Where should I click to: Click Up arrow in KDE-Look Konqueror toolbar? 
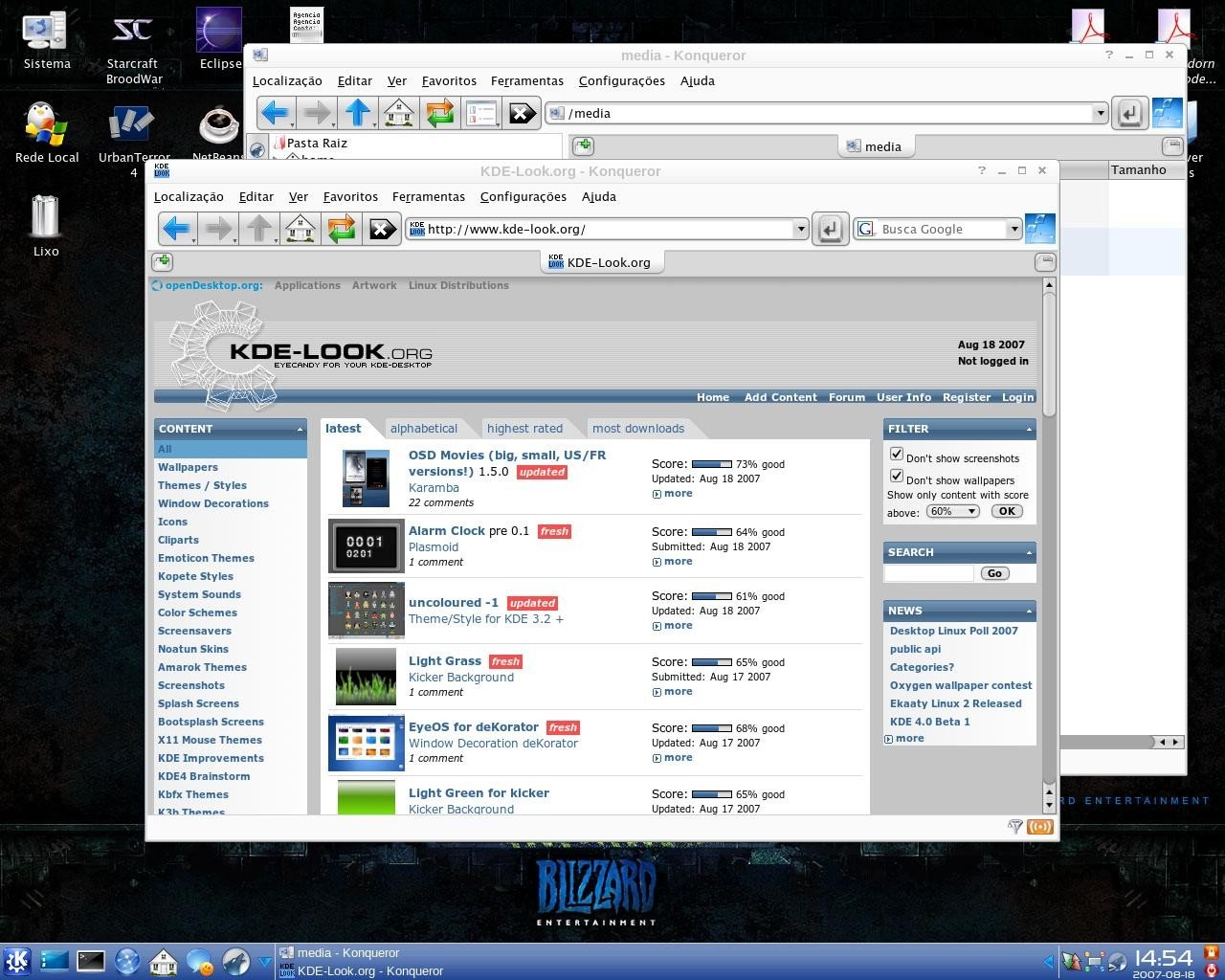259,229
